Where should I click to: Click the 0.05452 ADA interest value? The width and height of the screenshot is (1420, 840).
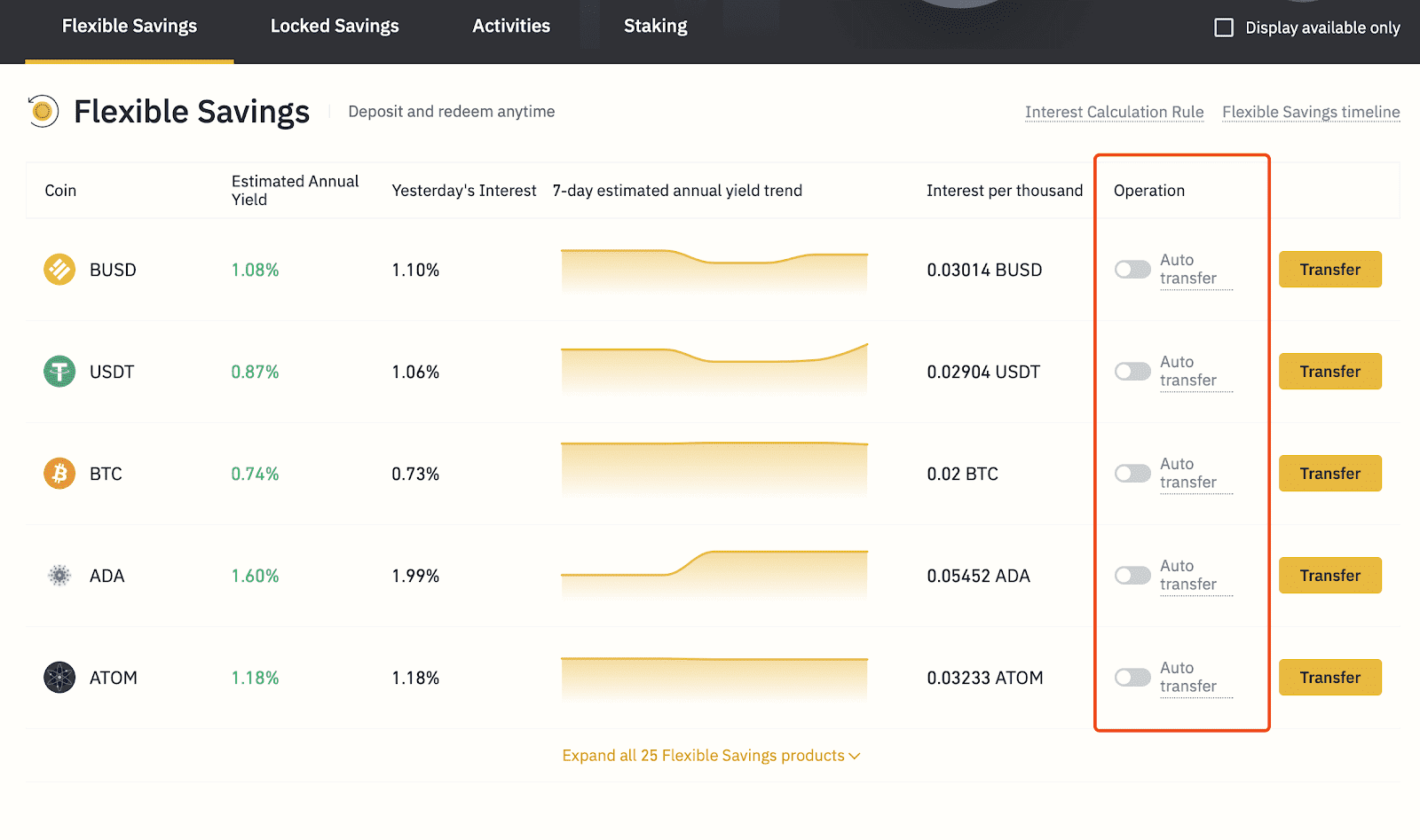(978, 576)
